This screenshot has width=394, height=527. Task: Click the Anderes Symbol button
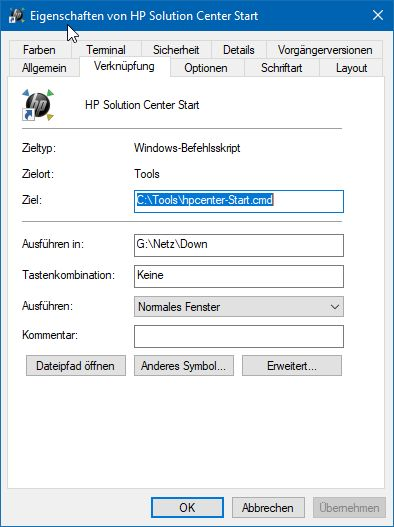pos(184,366)
